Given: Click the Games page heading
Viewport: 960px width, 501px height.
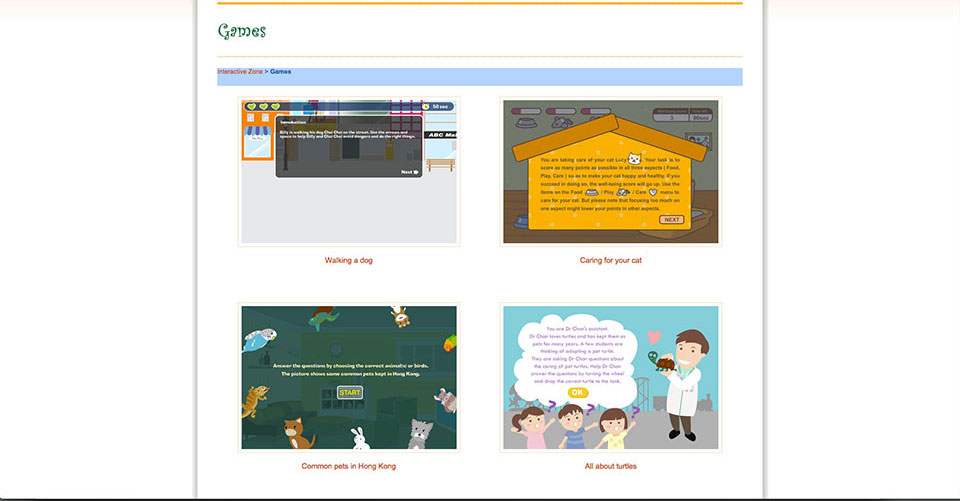Looking at the screenshot, I should (242, 31).
